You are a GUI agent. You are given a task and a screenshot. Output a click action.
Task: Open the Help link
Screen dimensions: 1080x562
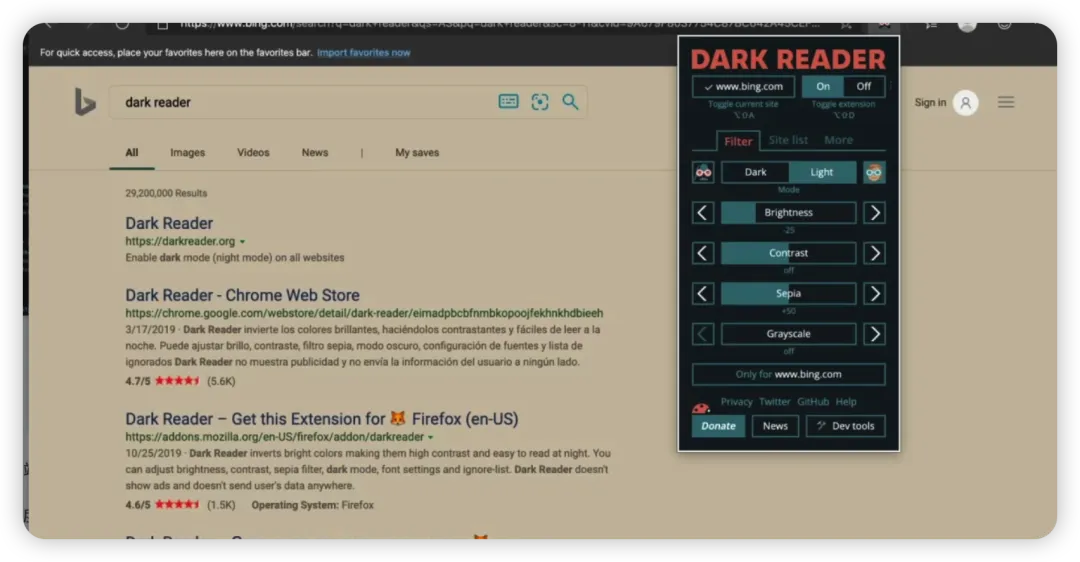846,402
